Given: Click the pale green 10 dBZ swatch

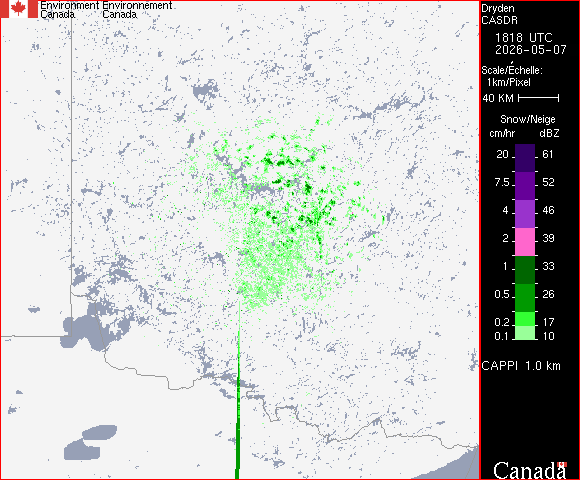Looking at the screenshot, I should [x=525, y=333].
